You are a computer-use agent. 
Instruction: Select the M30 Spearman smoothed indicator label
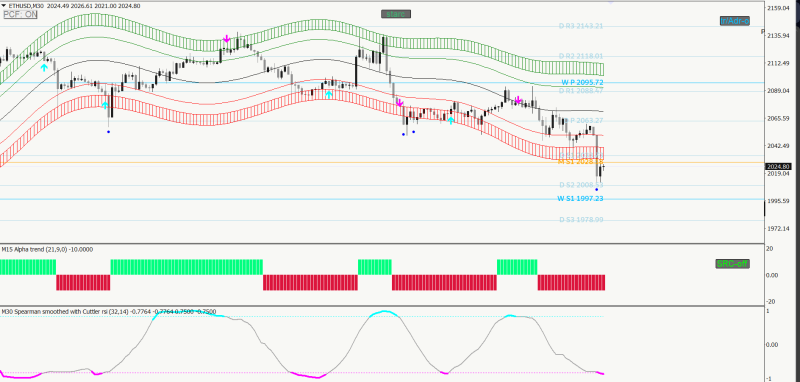[109, 311]
